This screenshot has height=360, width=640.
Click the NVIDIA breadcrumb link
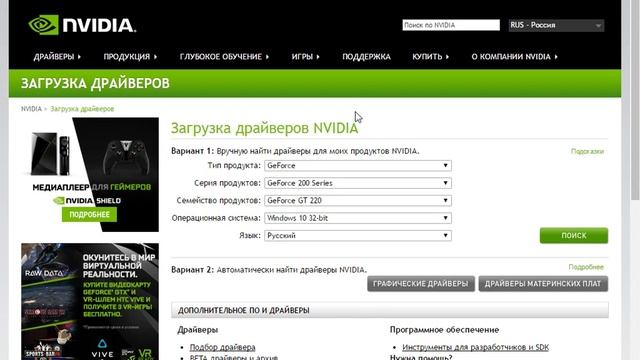coord(31,109)
